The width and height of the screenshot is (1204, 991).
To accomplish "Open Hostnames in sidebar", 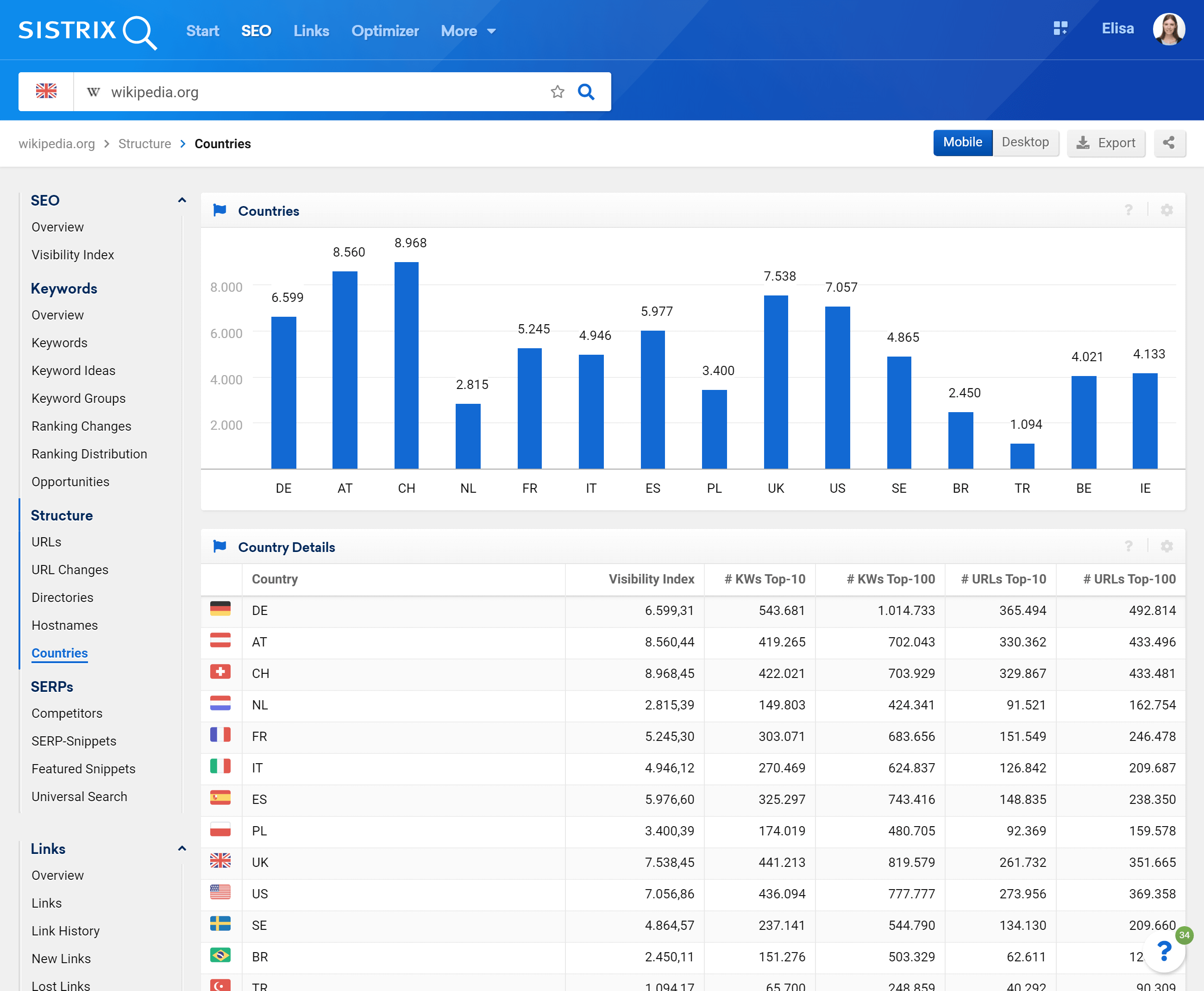I will click(64, 625).
